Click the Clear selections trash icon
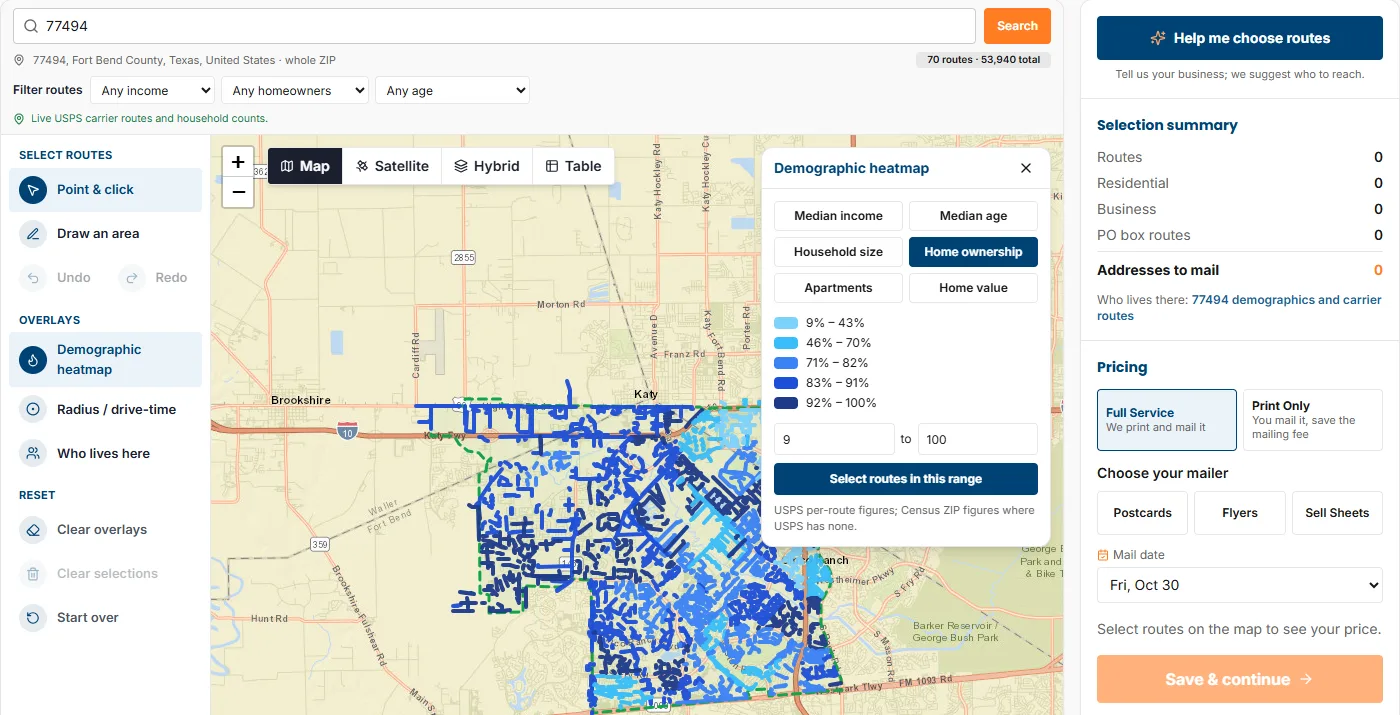This screenshot has width=1400, height=715. [33, 574]
